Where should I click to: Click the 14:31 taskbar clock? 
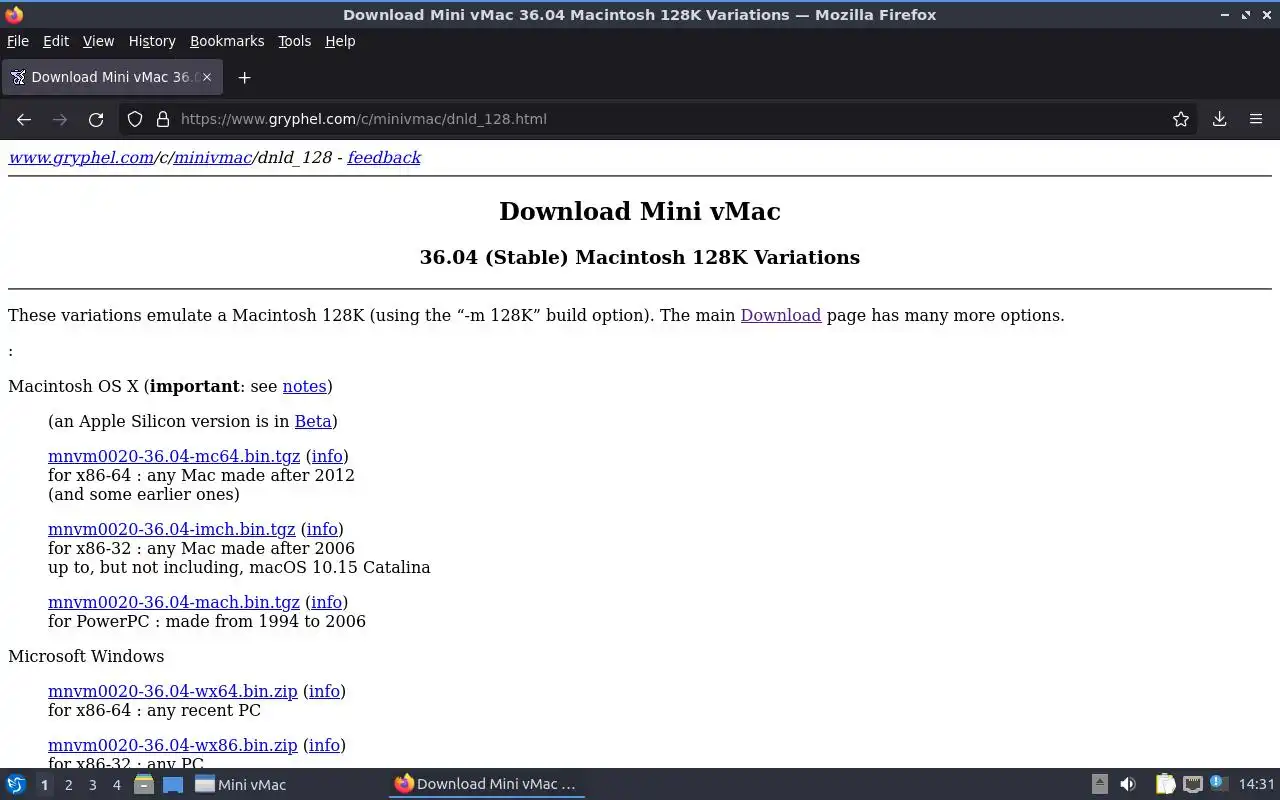point(1257,785)
